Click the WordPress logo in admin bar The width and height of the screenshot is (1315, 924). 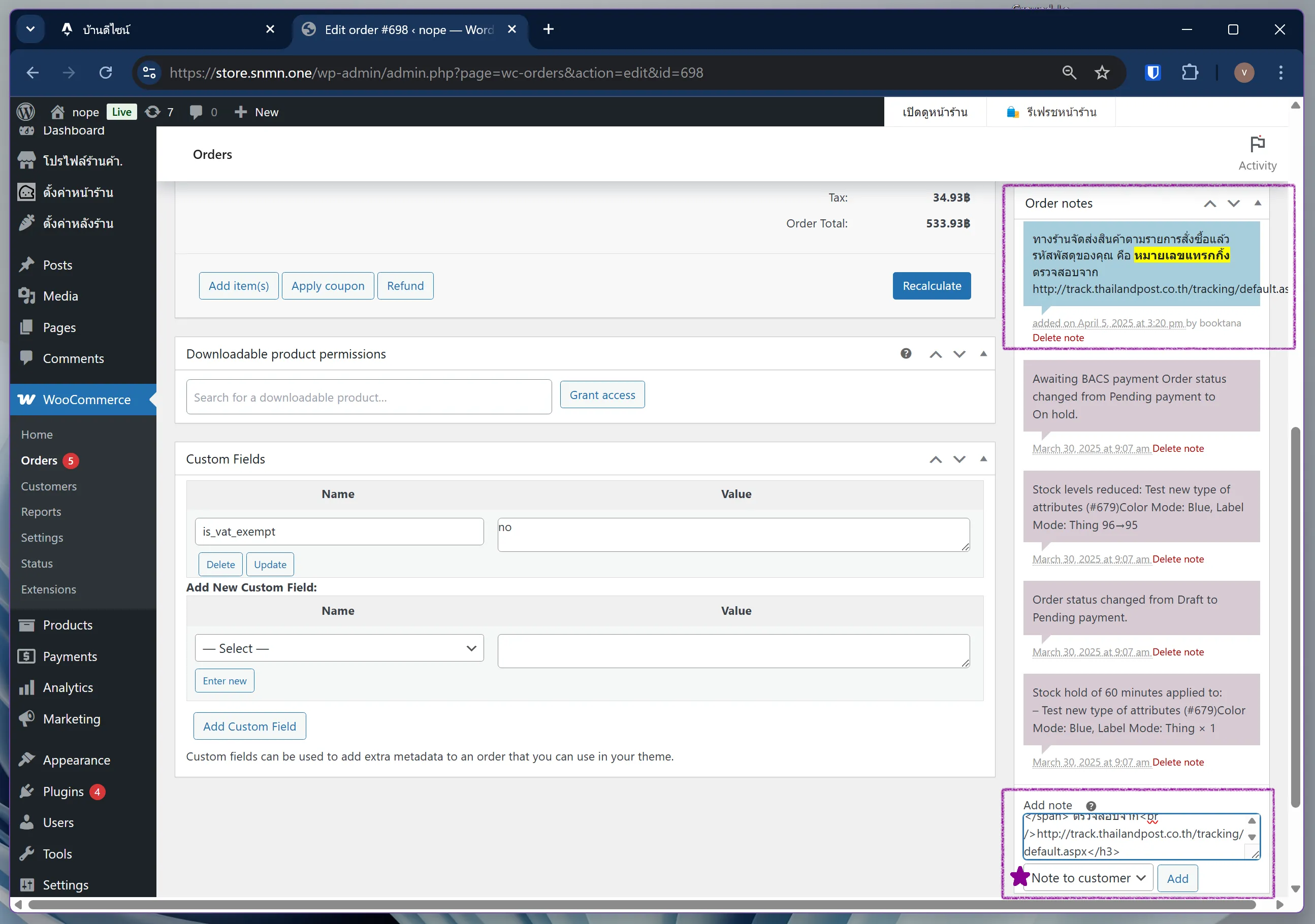click(x=26, y=112)
